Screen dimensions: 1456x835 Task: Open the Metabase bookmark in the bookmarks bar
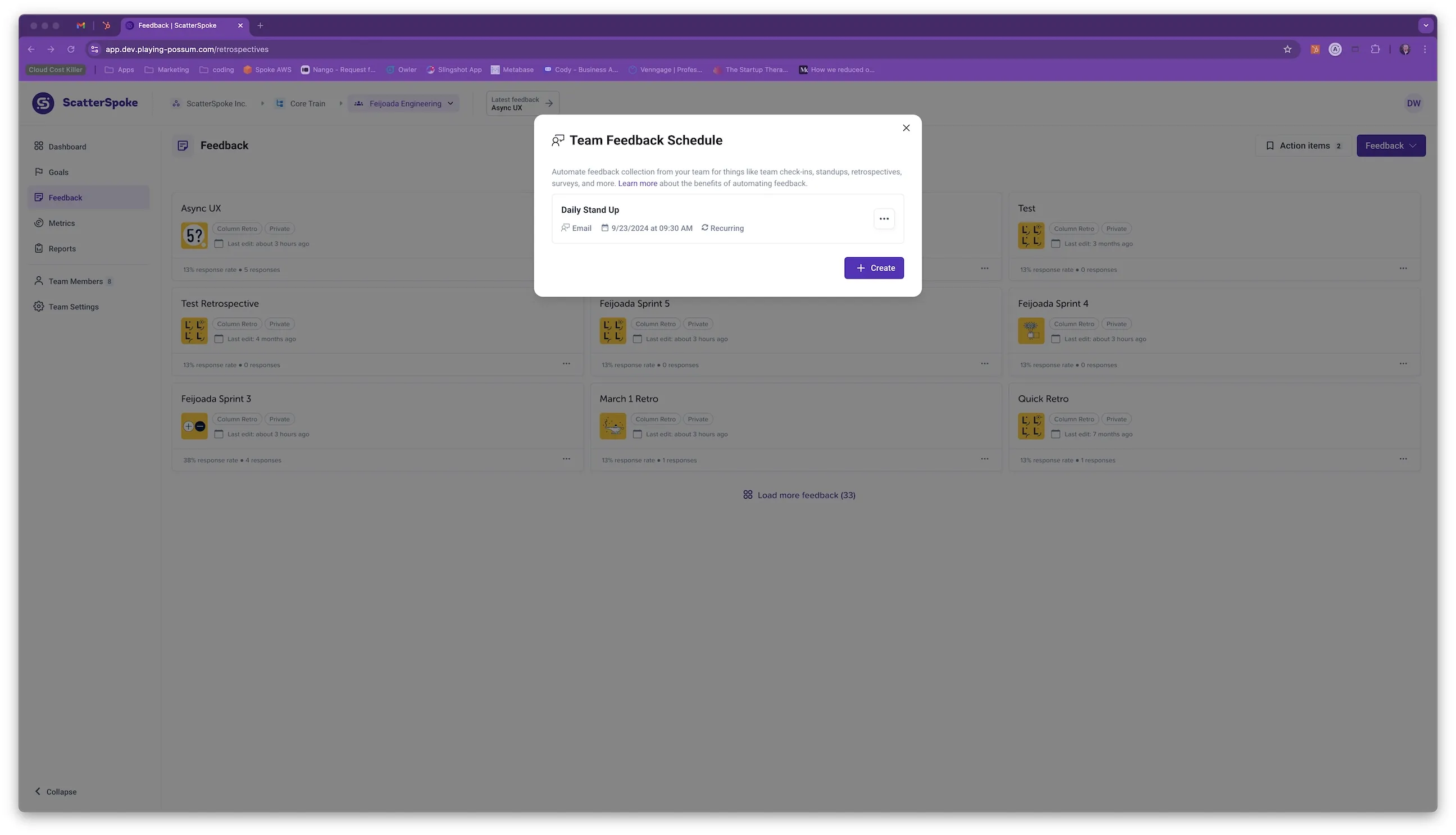(512, 70)
